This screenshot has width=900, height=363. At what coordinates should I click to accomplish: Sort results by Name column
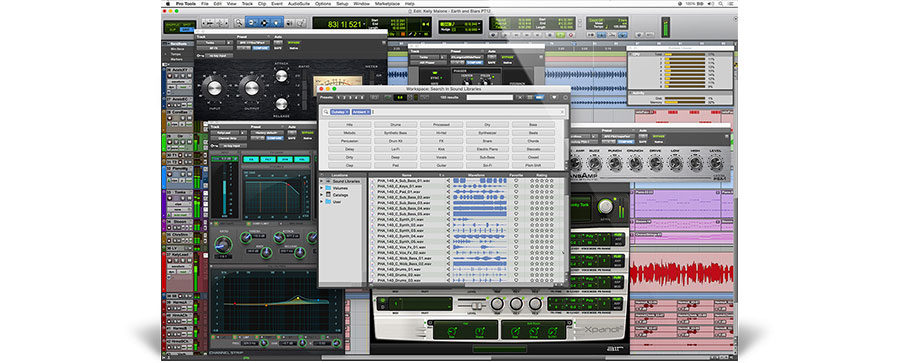(406, 175)
